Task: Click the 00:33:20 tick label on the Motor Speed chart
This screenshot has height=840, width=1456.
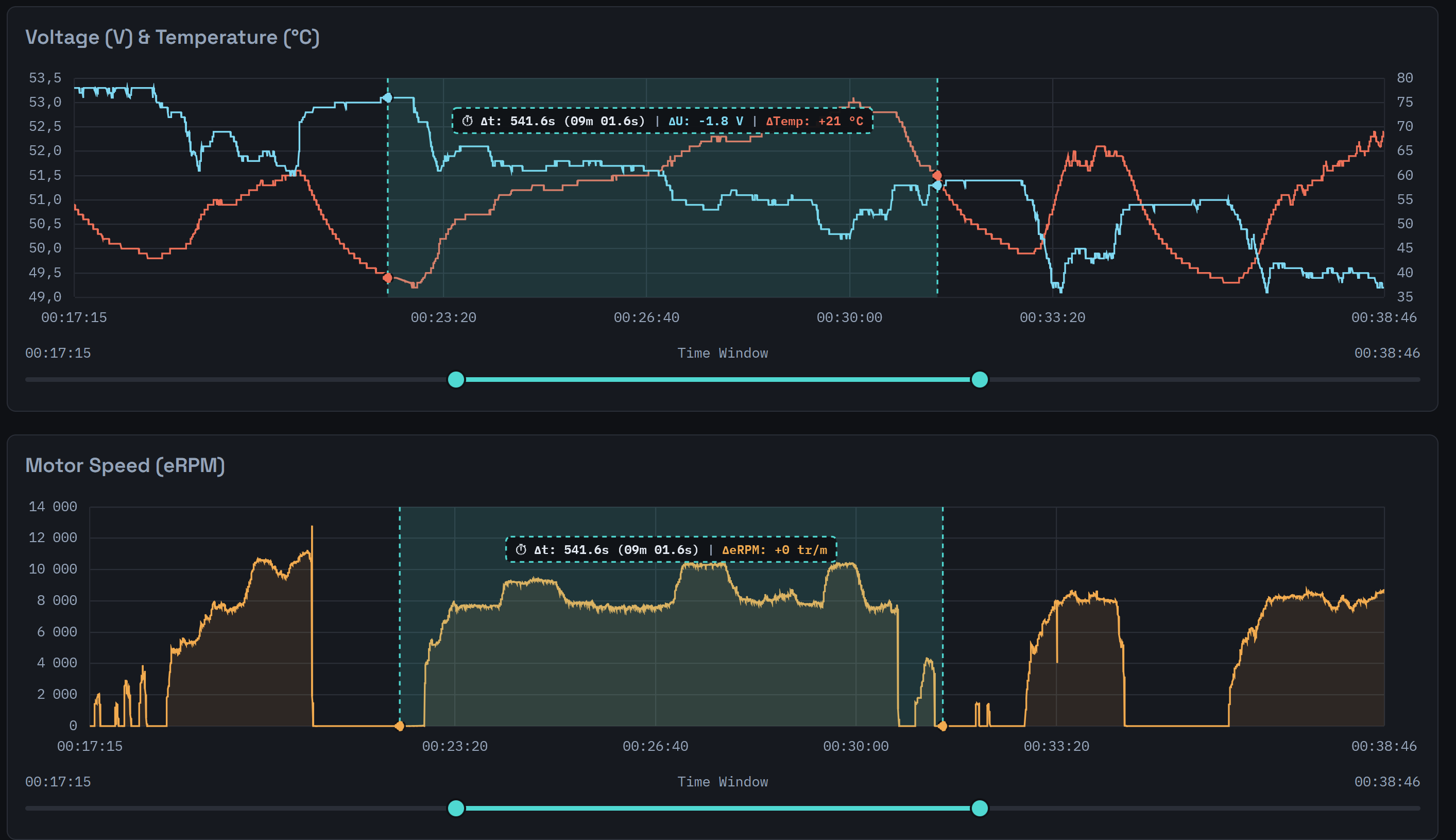Action: pyautogui.click(x=1056, y=747)
